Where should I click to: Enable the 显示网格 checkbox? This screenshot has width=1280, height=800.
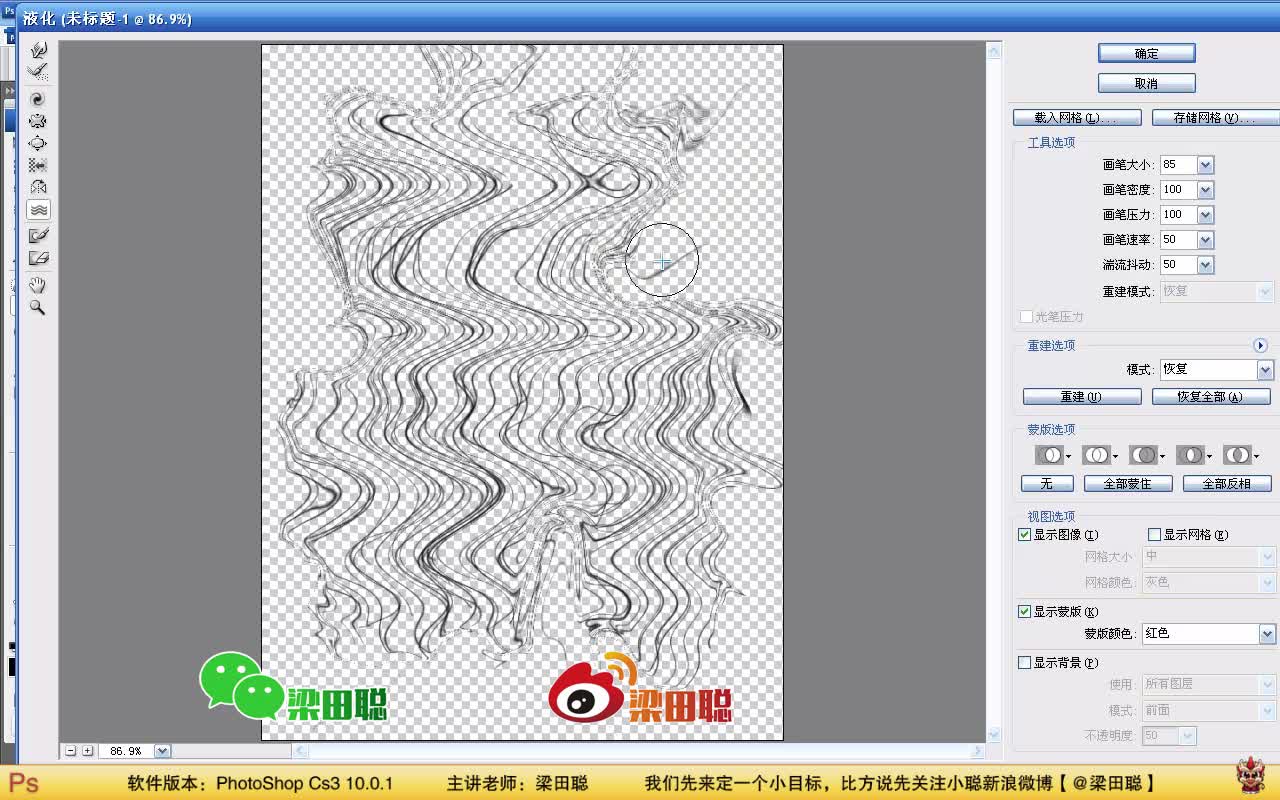point(1155,534)
